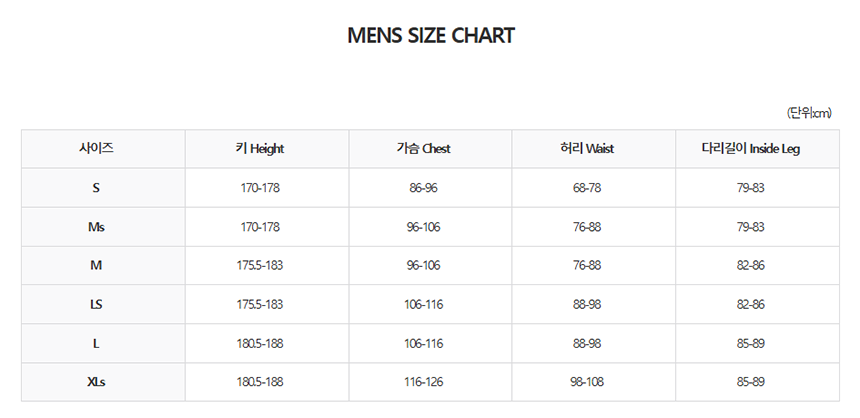The image size is (860, 418).
Task: Select the S size row label
Action: coord(96,188)
